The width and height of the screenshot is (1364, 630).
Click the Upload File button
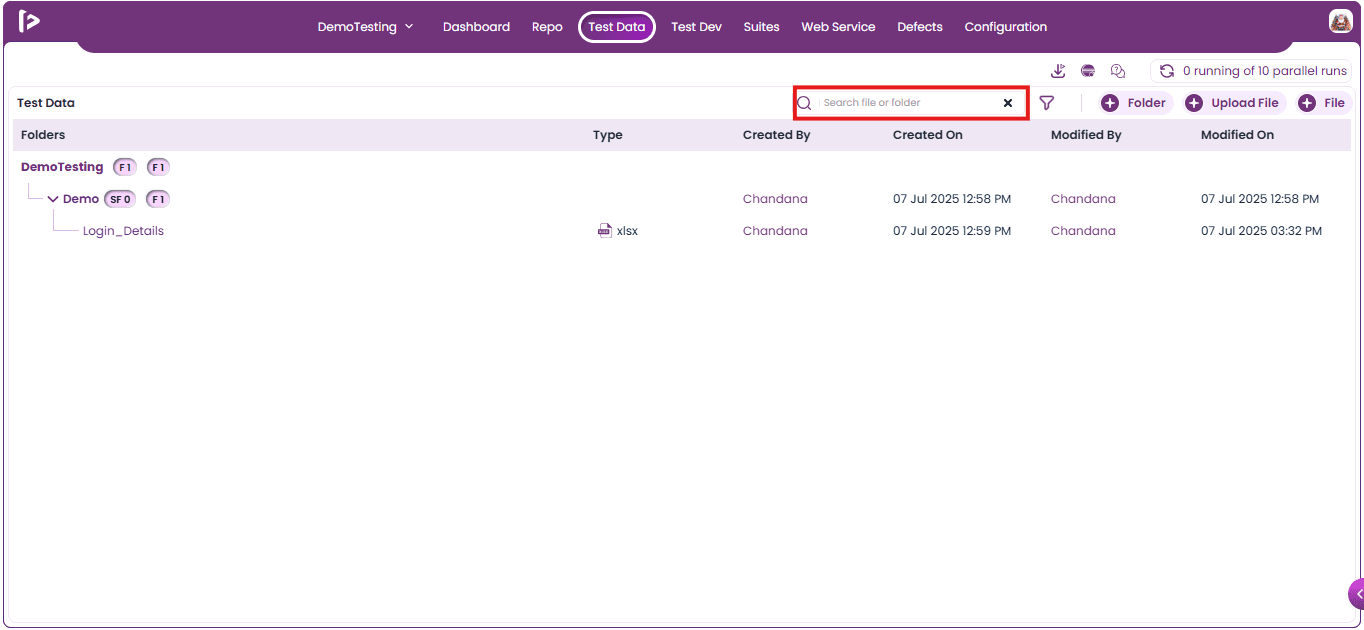pos(1234,103)
